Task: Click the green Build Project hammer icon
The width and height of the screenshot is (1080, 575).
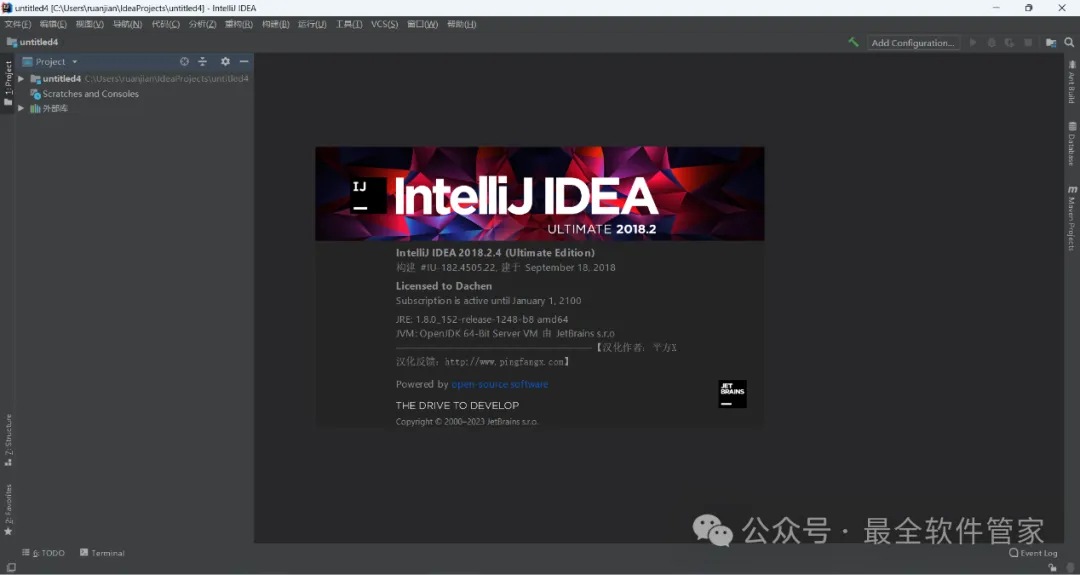Action: click(853, 42)
